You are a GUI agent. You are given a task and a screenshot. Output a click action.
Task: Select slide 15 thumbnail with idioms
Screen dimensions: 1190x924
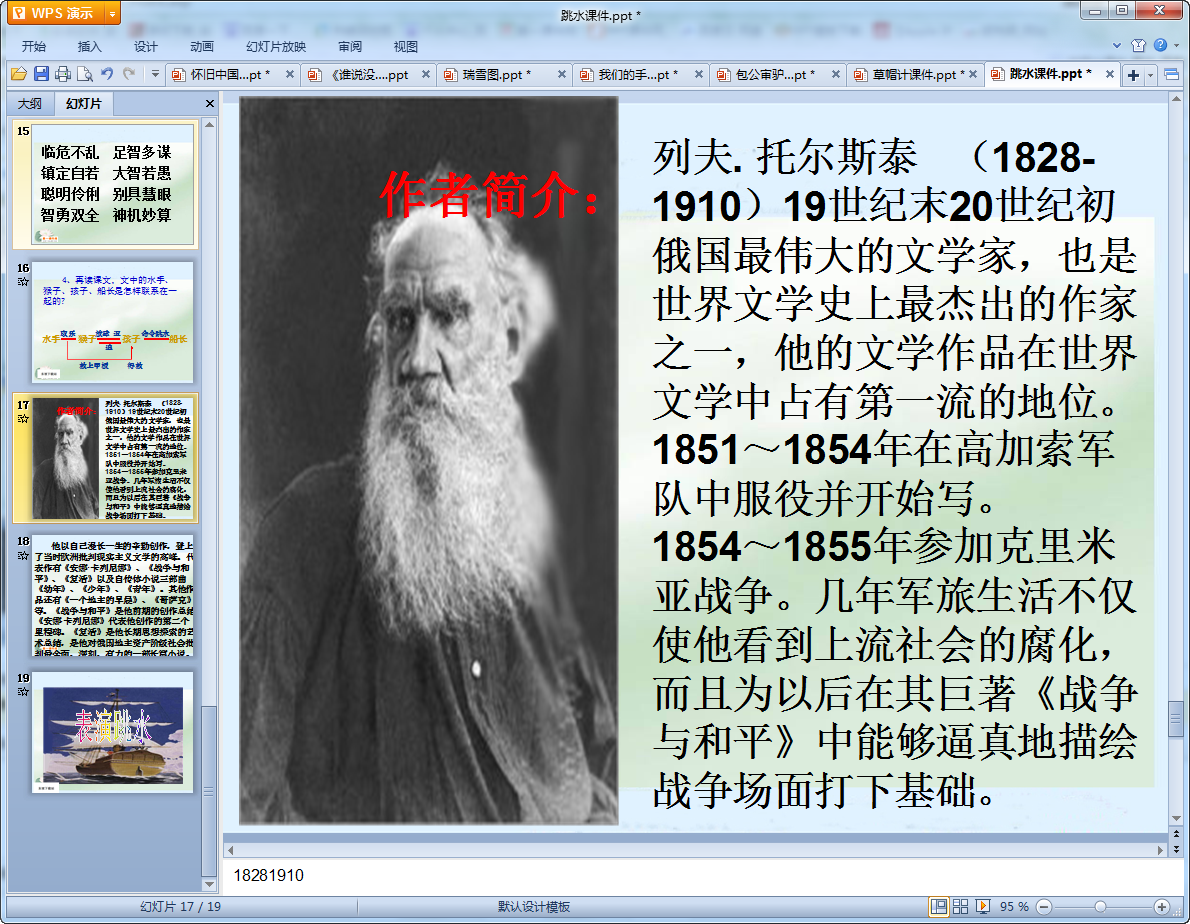112,184
